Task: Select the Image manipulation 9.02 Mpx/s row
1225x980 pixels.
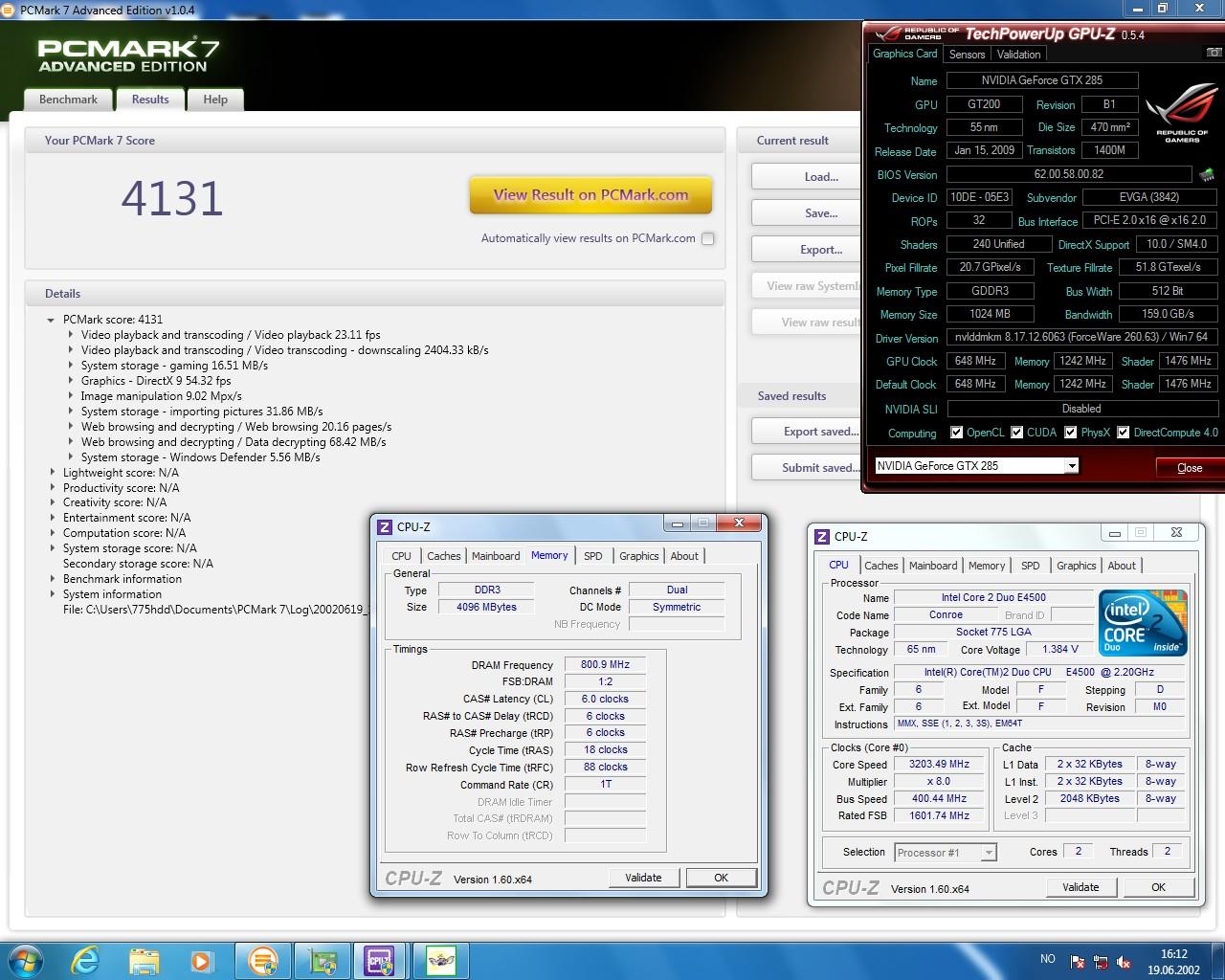Action: click(161, 396)
